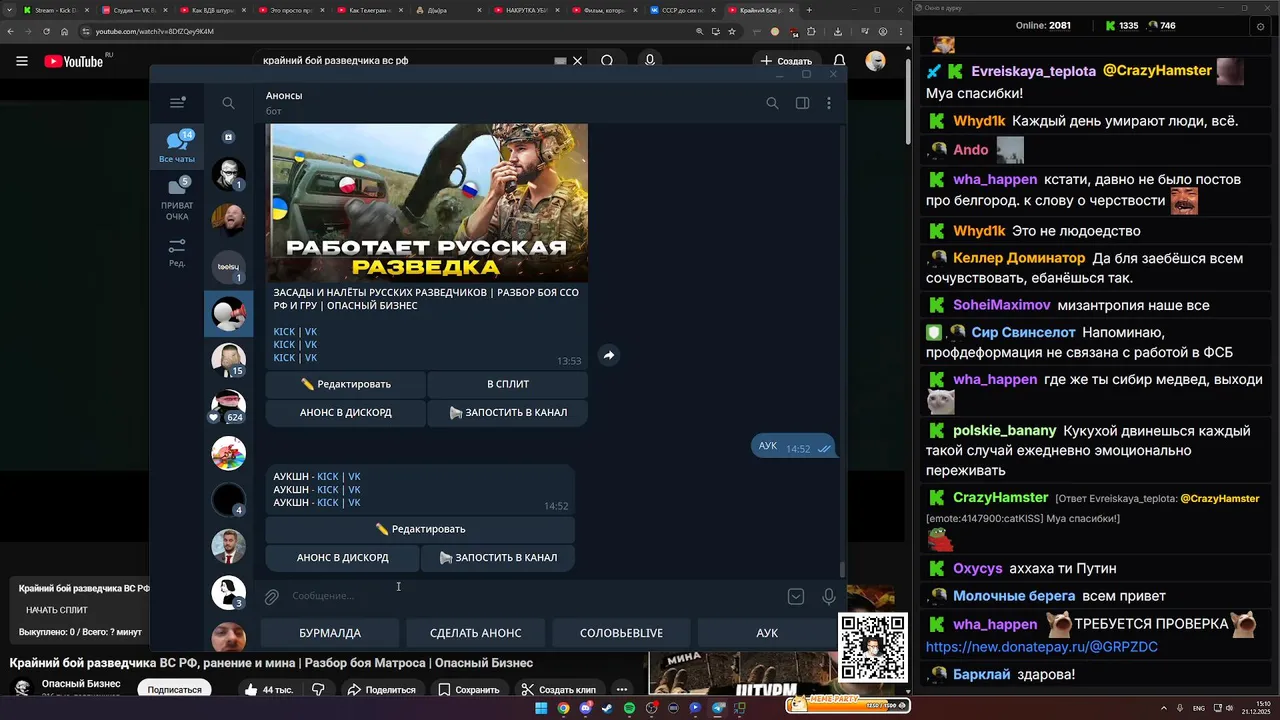Viewport: 1280px width, 720px height.
Task: Click lower 'ЗАПОСТИТЬ В КАНАЛ' button
Action: click(x=498, y=557)
